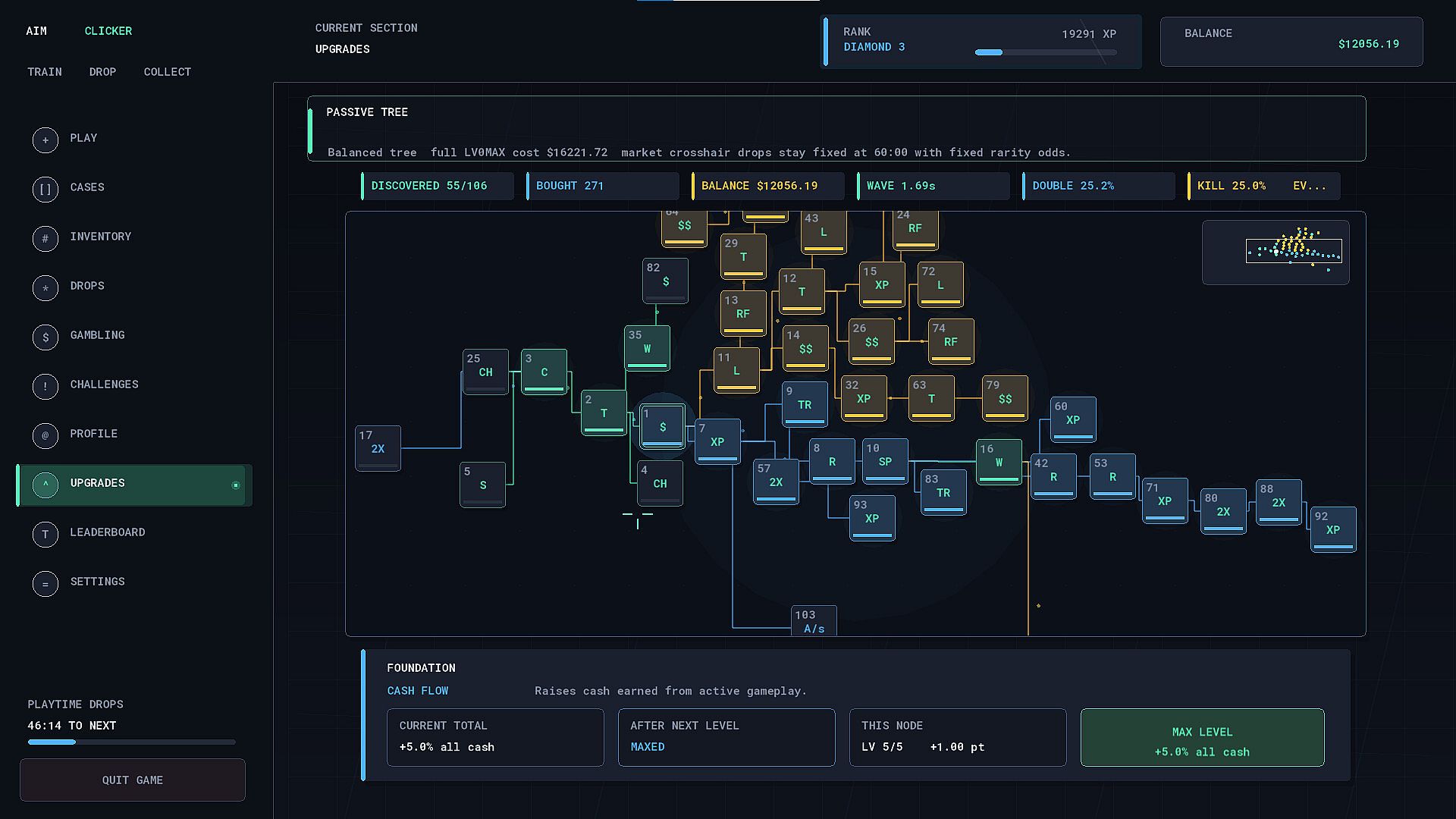Open SETTINGS from sidebar

pos(133,583)
